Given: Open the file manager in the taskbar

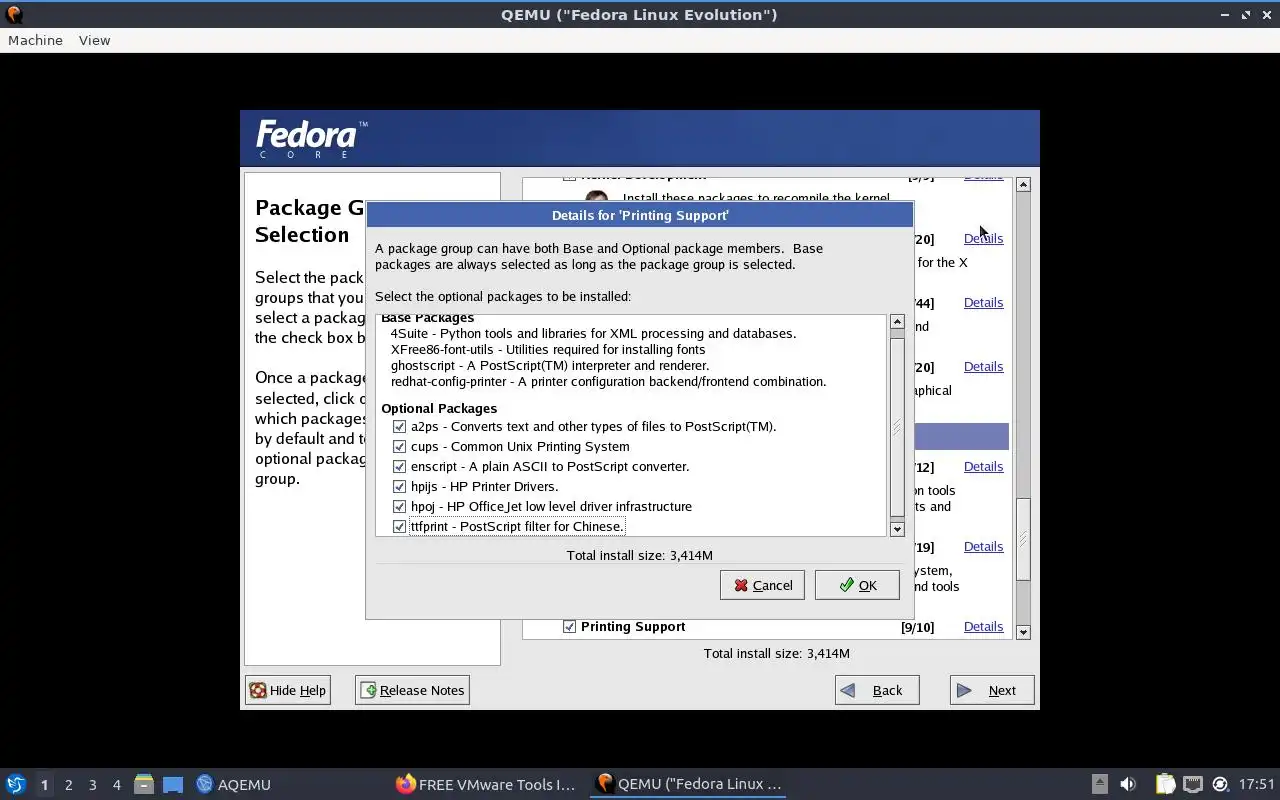Looking at the screenshot, I should 144,784.
